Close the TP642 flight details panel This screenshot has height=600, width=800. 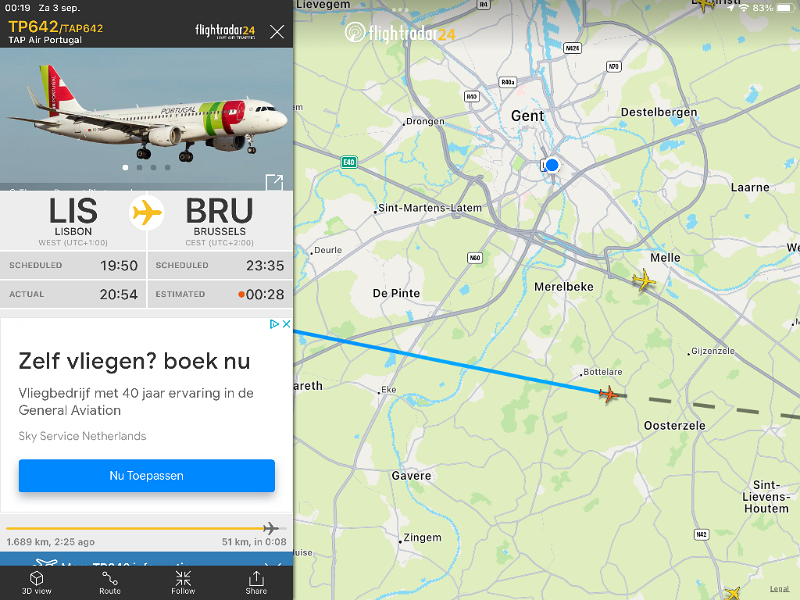coord(277,32)
